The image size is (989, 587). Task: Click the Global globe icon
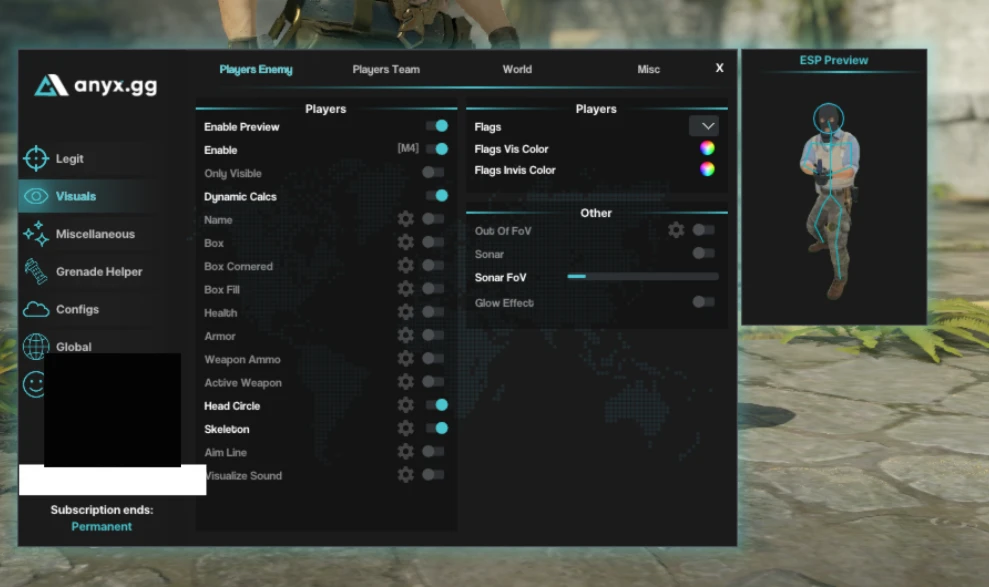pos(36,346)
